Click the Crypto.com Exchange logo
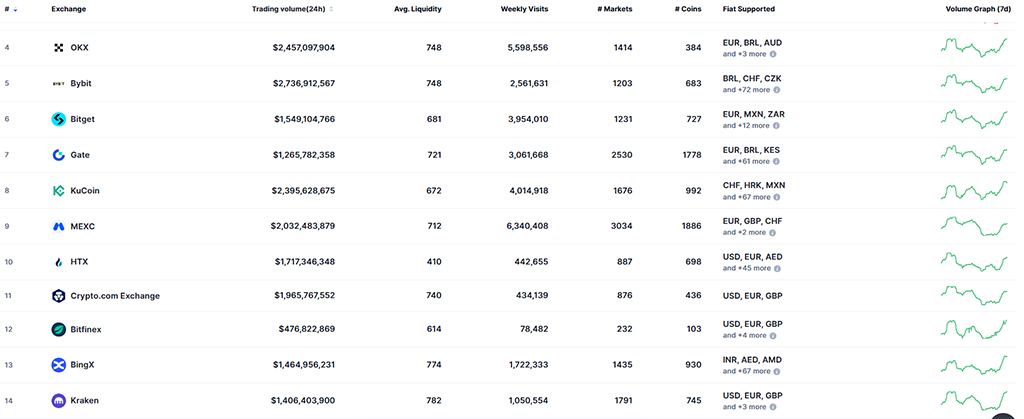The width and height of the screenshot is (1024, 419). coord(58,296)
